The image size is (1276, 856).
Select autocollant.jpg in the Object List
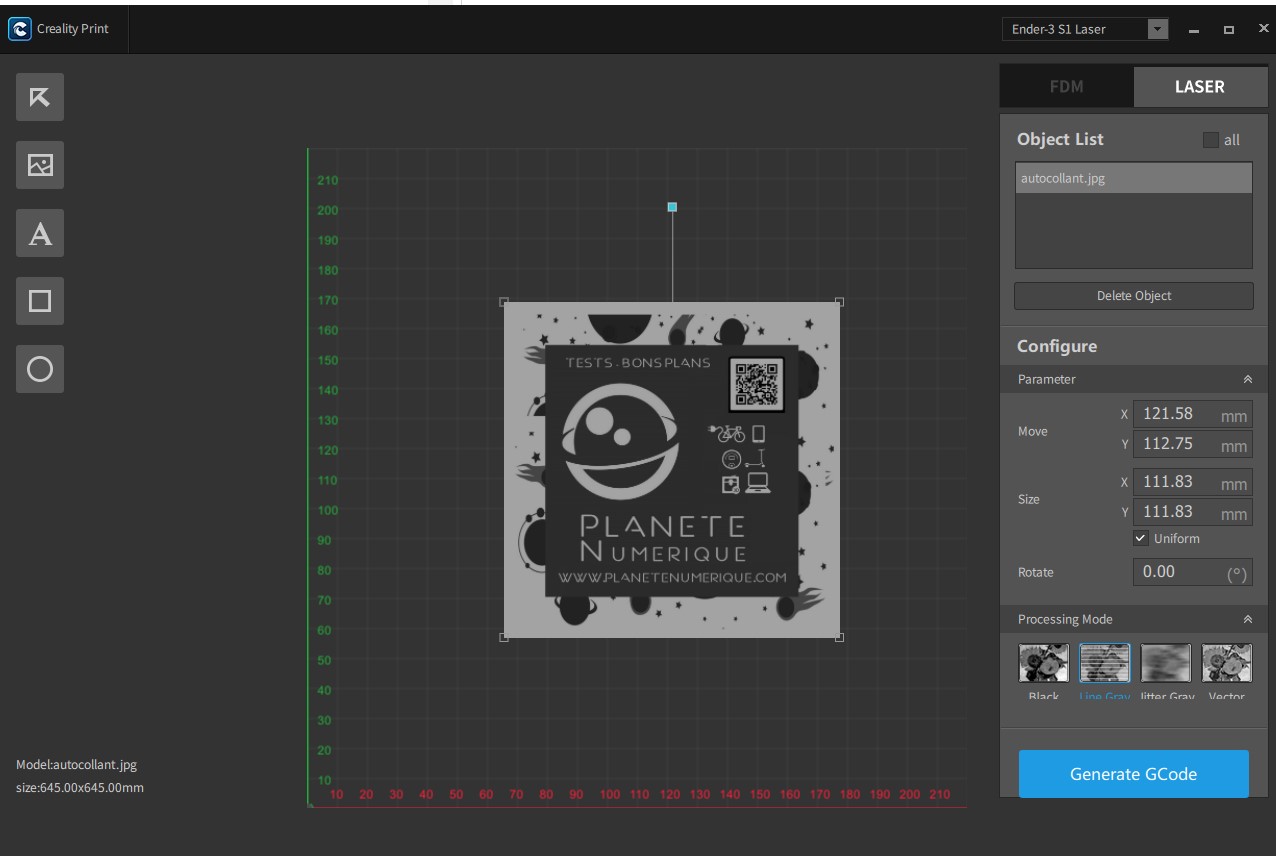pos(1133,179)
